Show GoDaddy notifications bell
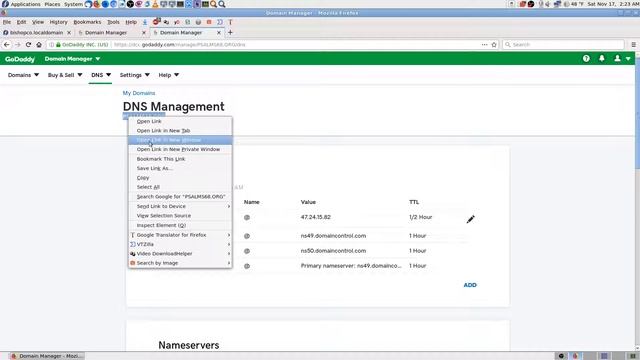 click(602, 59)
